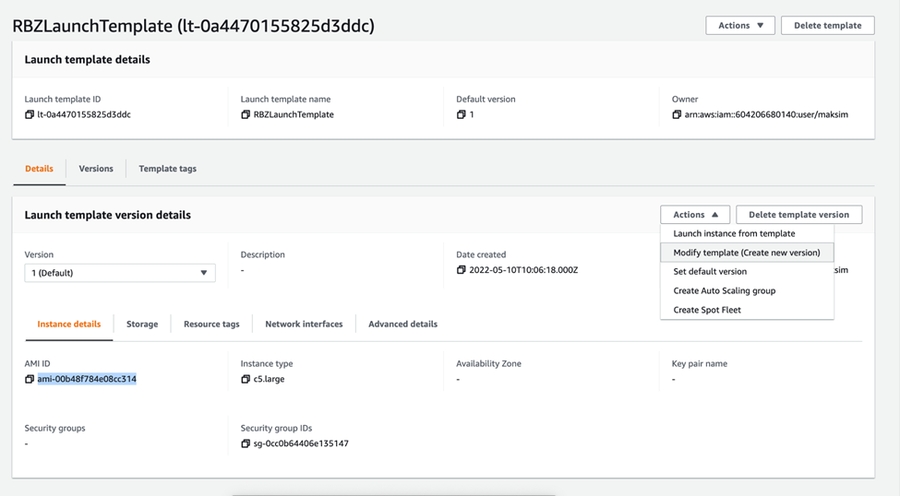This screenshot has height=496, width=900.
Task: Copy the AMI ID value
Action: (30, 380)
